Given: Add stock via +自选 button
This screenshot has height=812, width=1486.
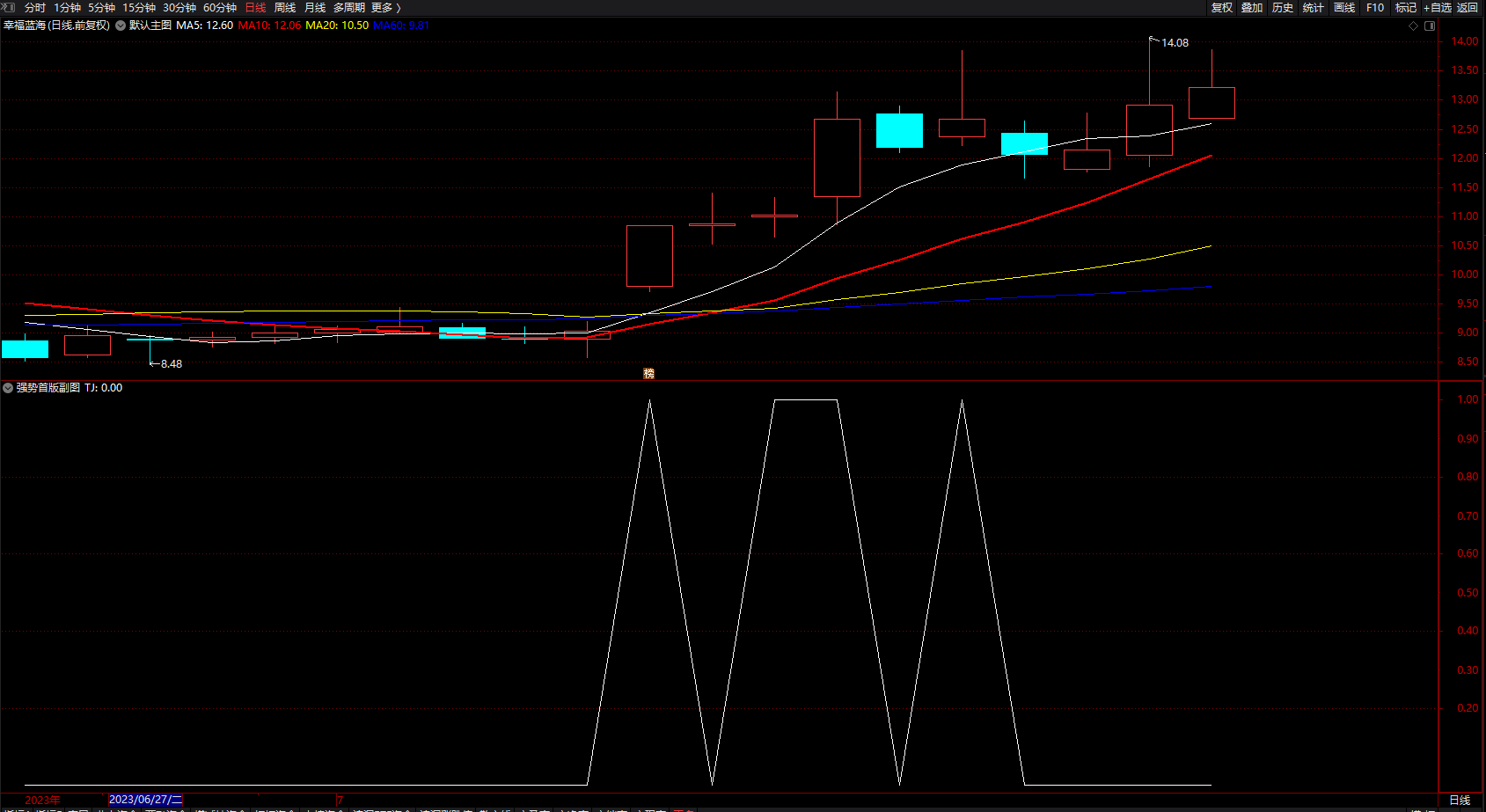Looking at the screenshot, I should pos(1438,8).
